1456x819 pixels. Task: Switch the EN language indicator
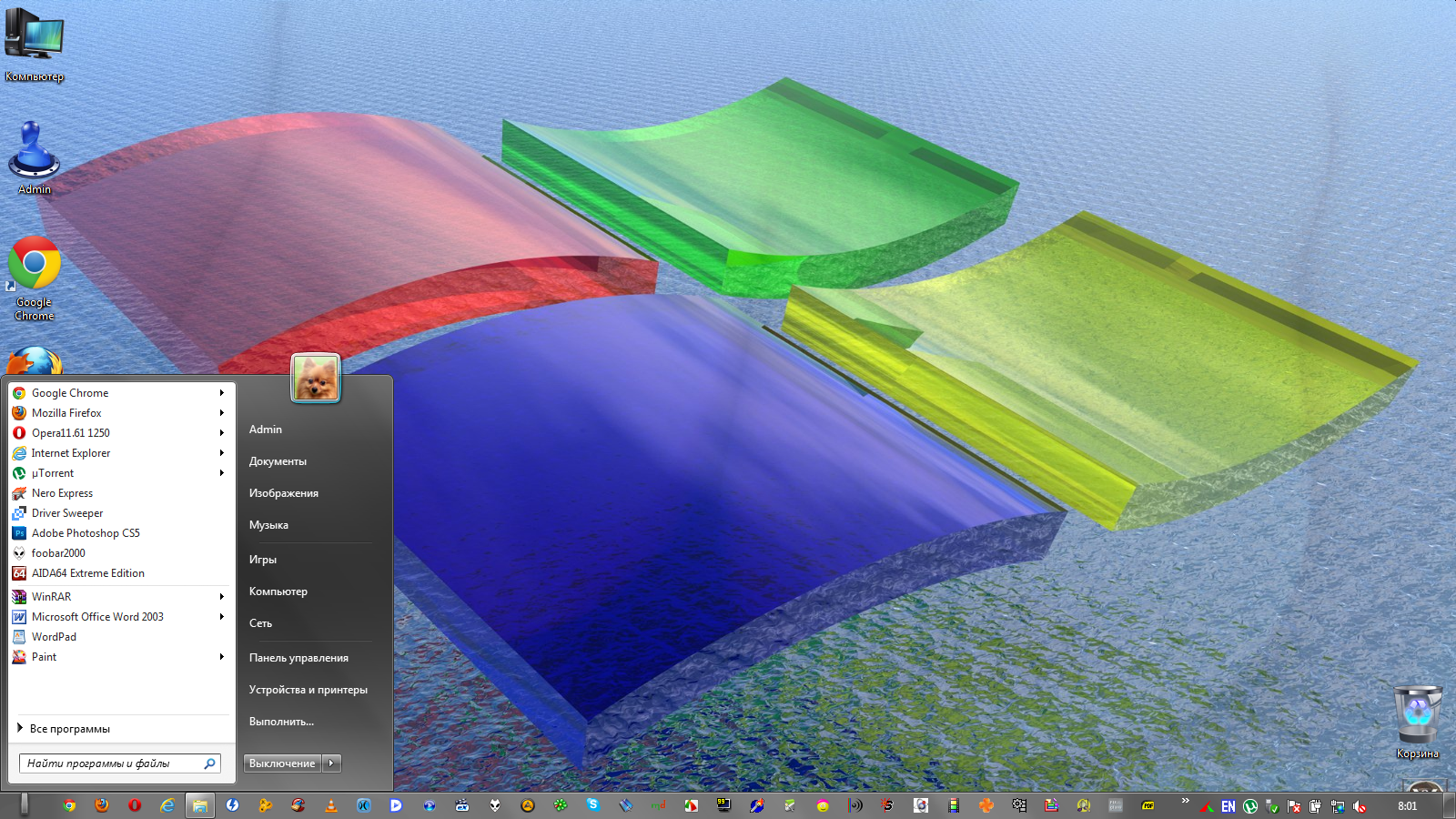(1228, 806)
